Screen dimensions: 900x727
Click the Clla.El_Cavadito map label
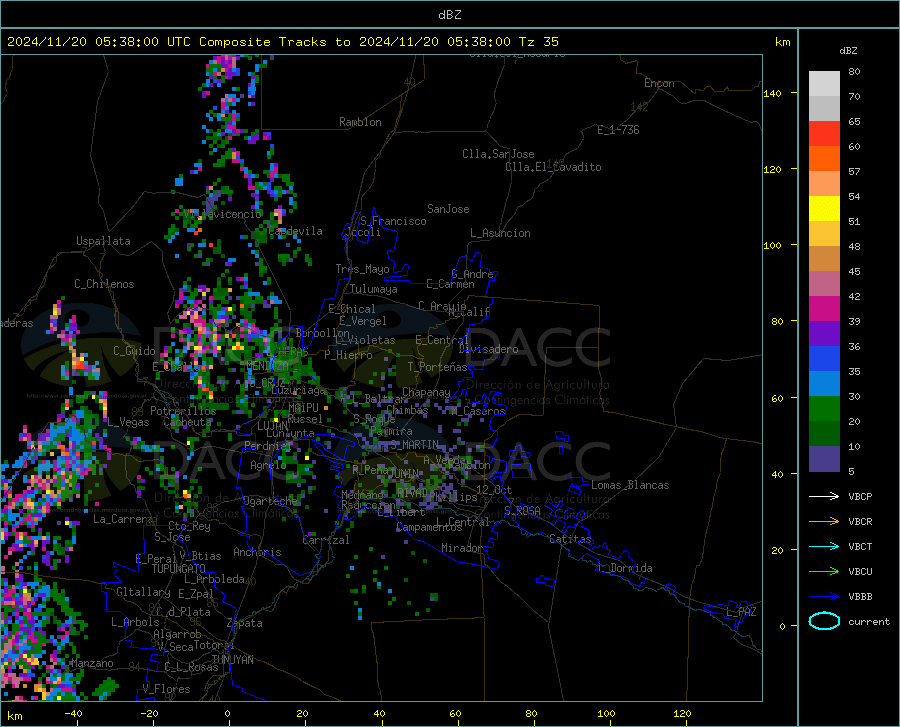553,168
